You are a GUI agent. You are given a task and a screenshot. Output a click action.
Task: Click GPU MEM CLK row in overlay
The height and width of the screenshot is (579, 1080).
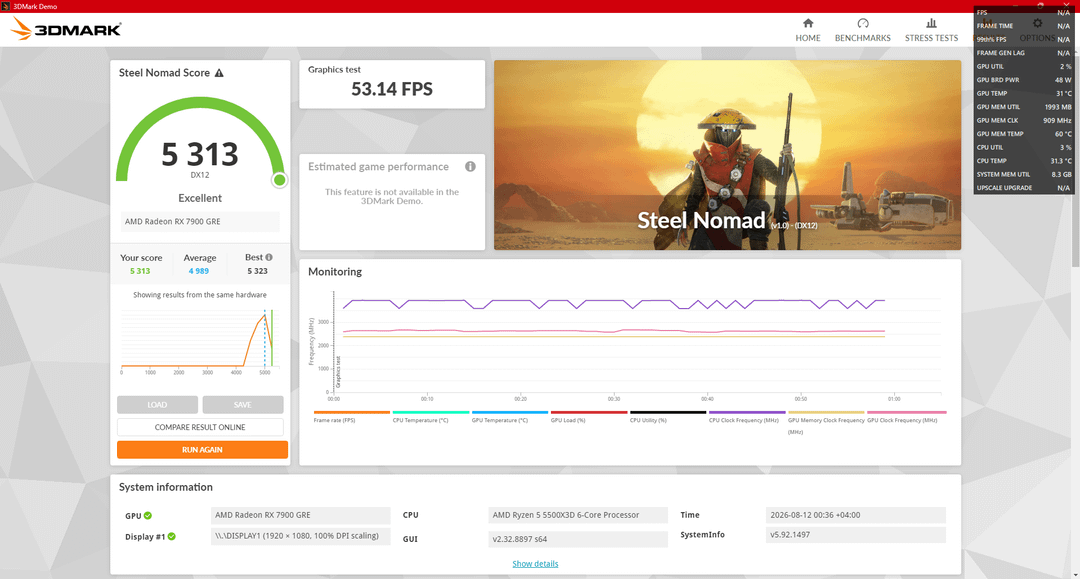pyautogui.click(x=1024, y=120)
